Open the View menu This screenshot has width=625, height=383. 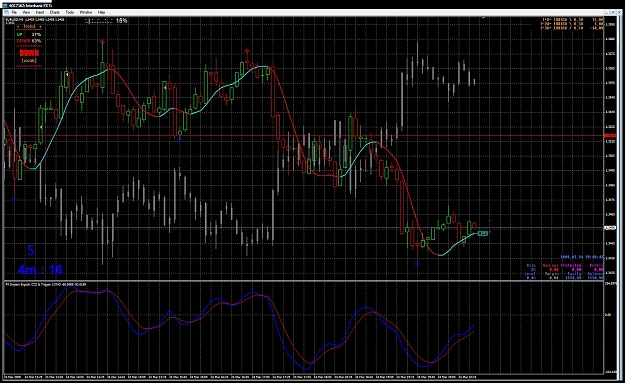tap(26, 12)
